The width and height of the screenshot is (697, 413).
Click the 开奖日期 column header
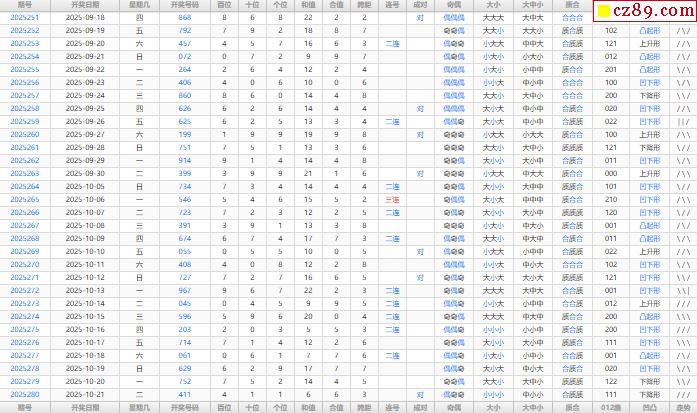pos(83,5)
